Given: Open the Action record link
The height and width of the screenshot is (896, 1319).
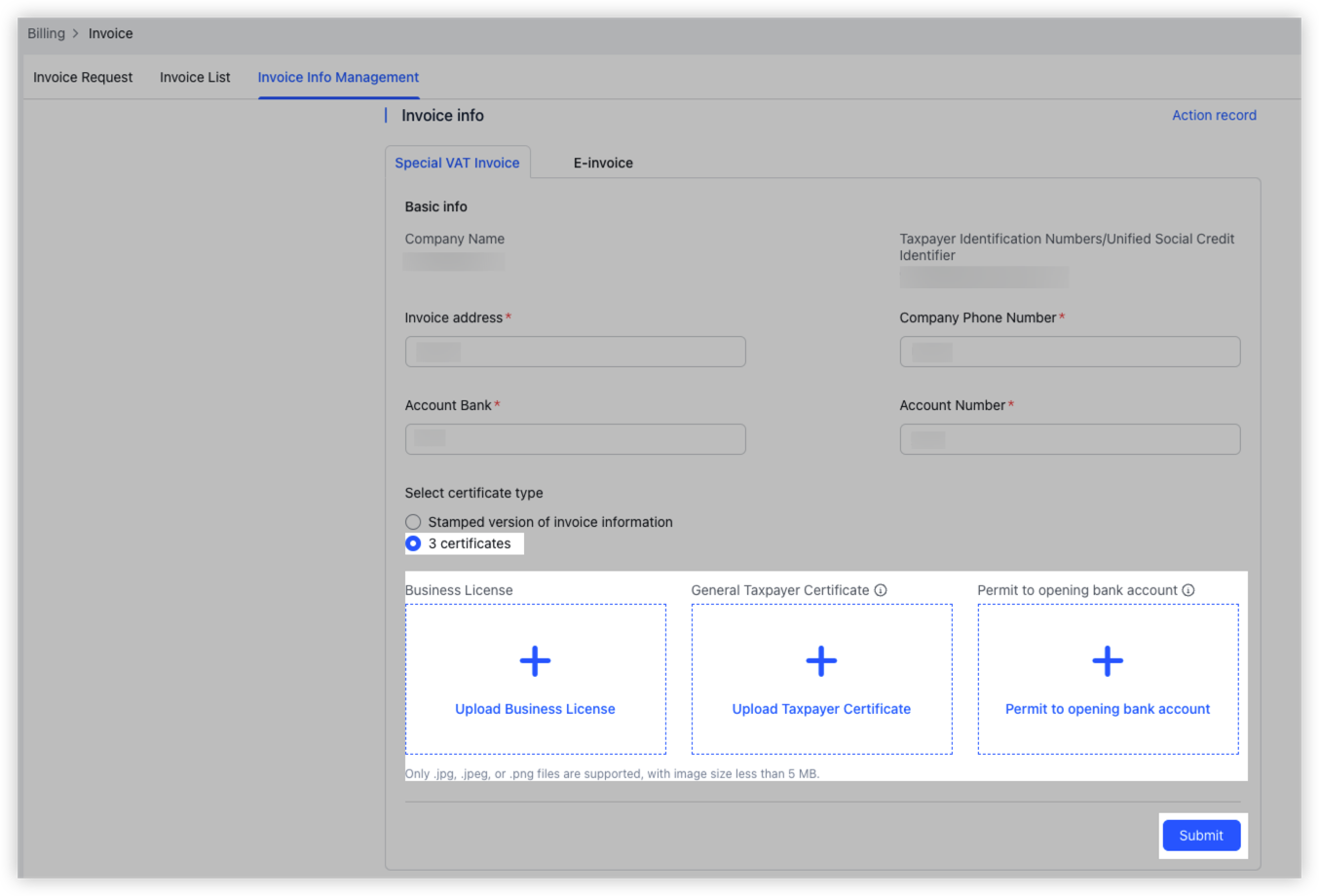Looking at the screenshot, I should point(1214,115).
